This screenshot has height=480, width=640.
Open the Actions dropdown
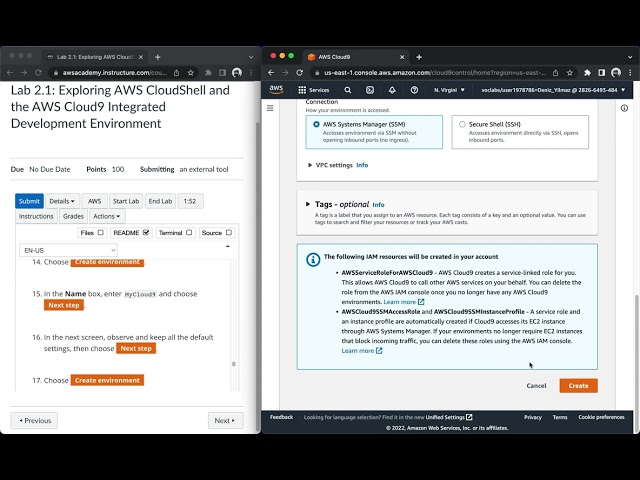107,216
